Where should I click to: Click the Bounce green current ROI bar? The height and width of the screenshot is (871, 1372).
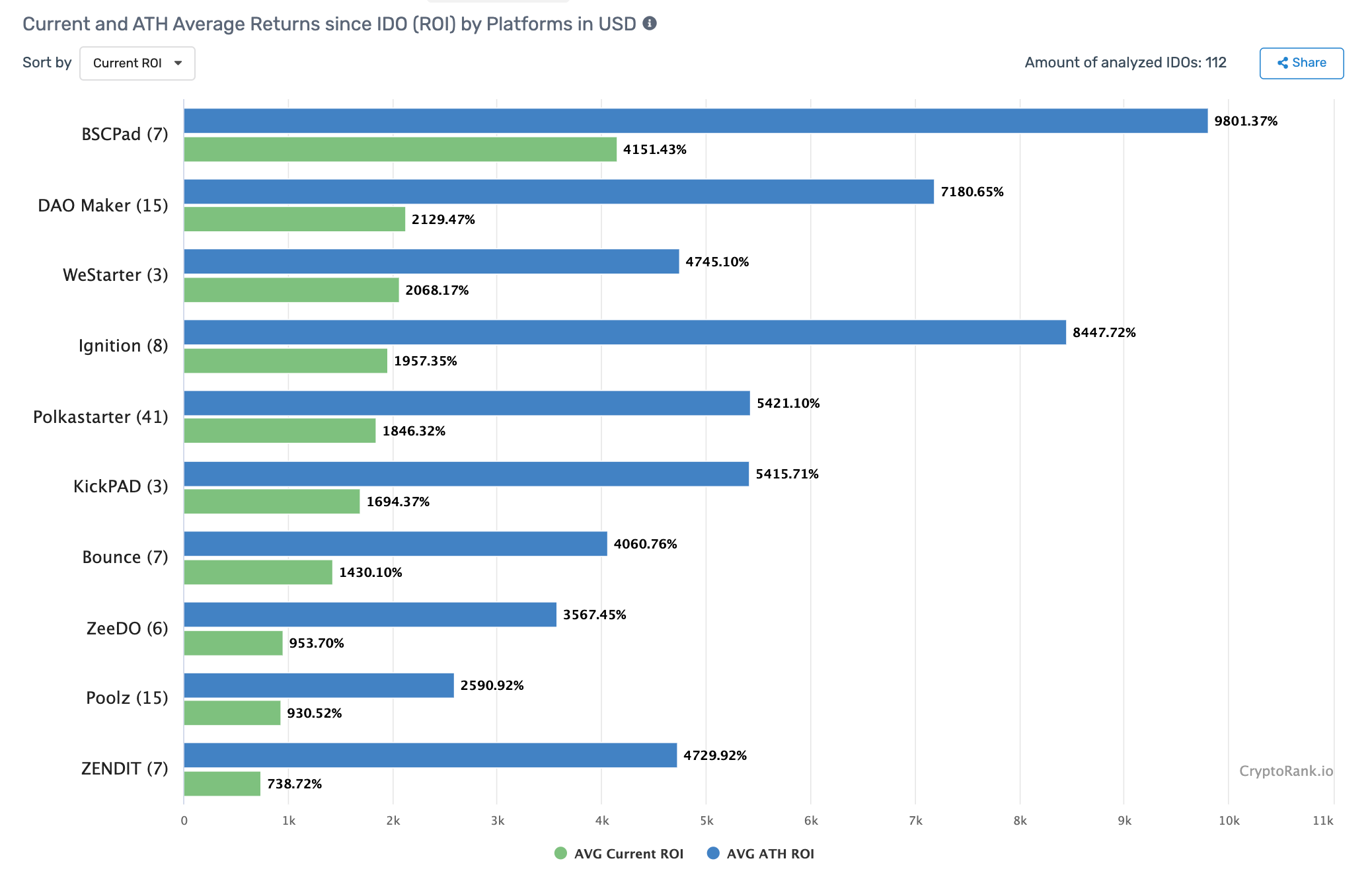pos(258,572)
